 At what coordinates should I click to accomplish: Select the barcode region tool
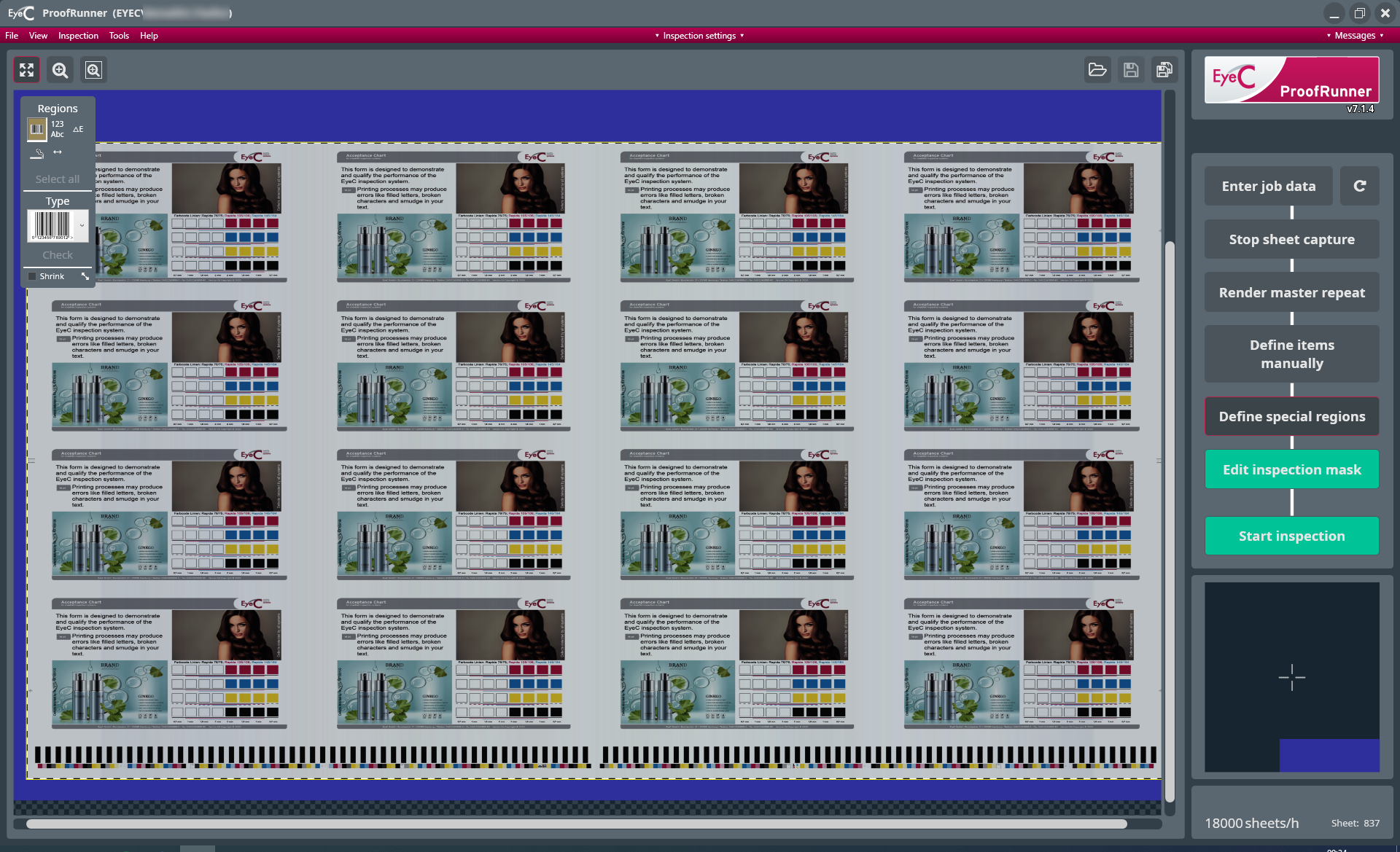click(x=36, y=129)
